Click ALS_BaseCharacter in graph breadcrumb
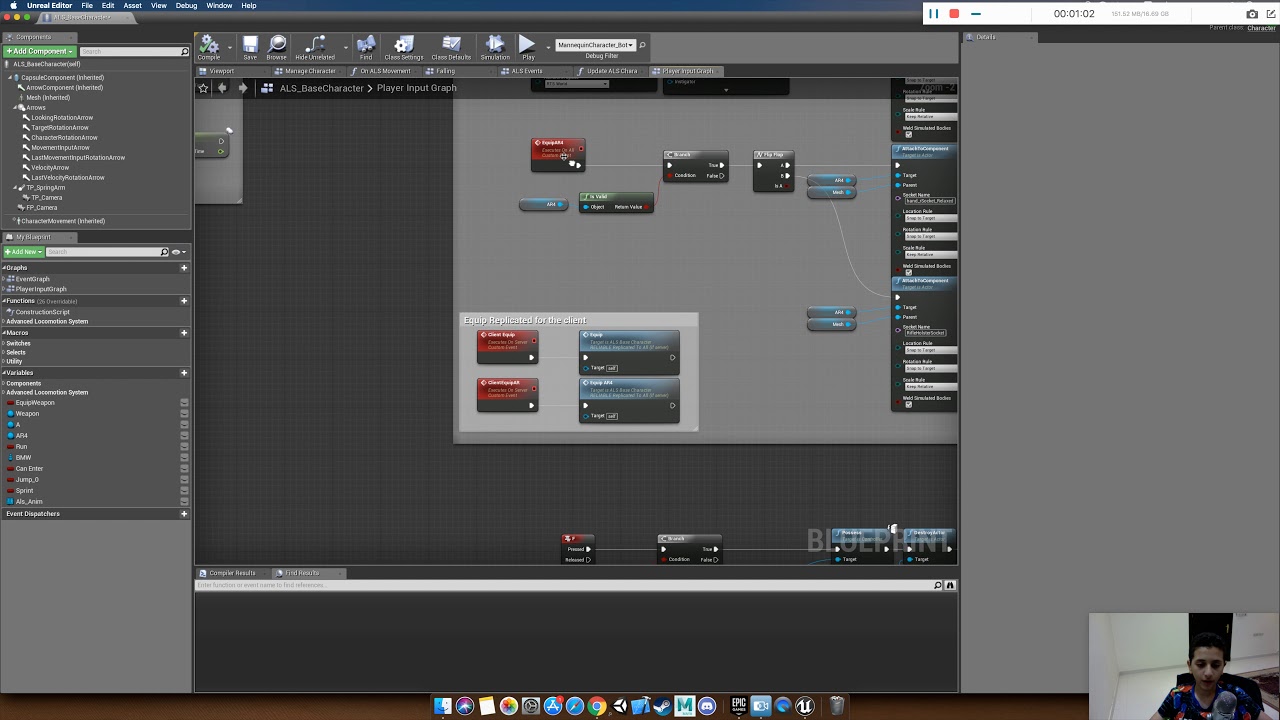The width and height of the screenshot is (1280, 720). click(321, 88)
